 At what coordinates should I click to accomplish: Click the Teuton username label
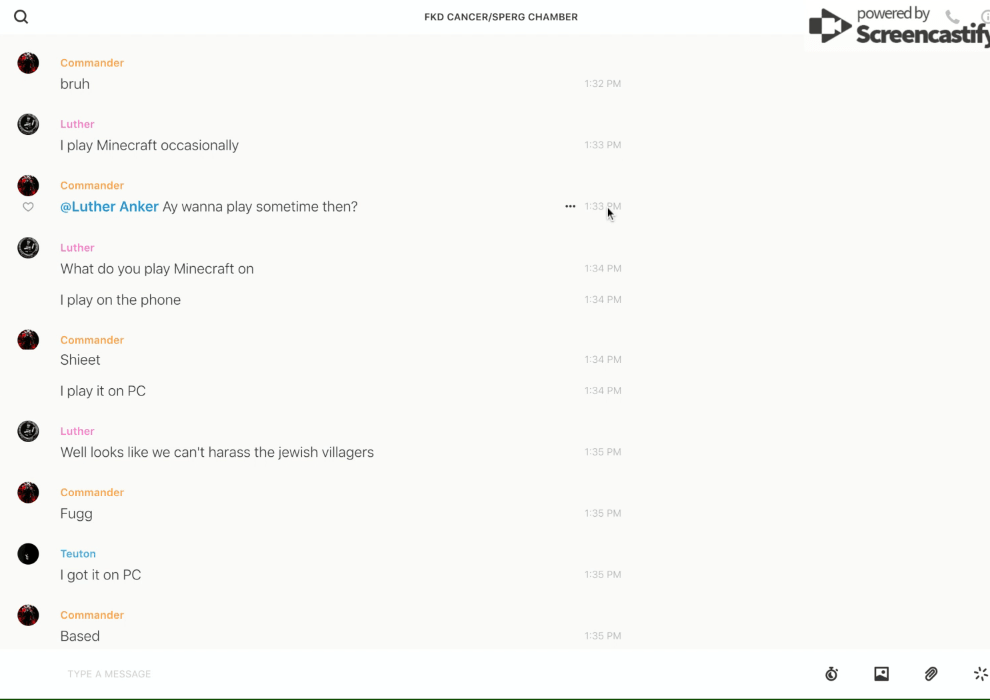click(x=78, y=554)
